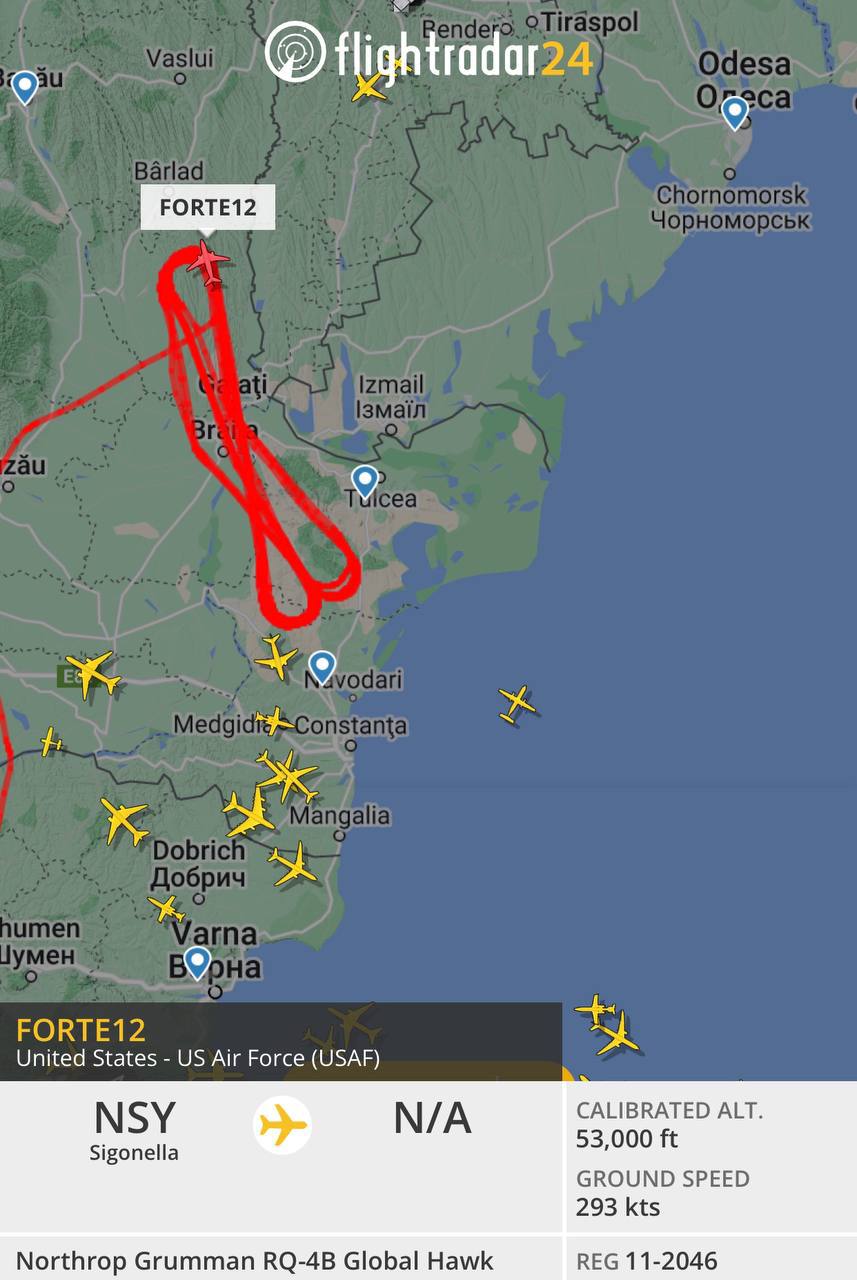Click the flightradar24 logo
Viewport: 857px width, 1280px height.
tap(430, 52)
